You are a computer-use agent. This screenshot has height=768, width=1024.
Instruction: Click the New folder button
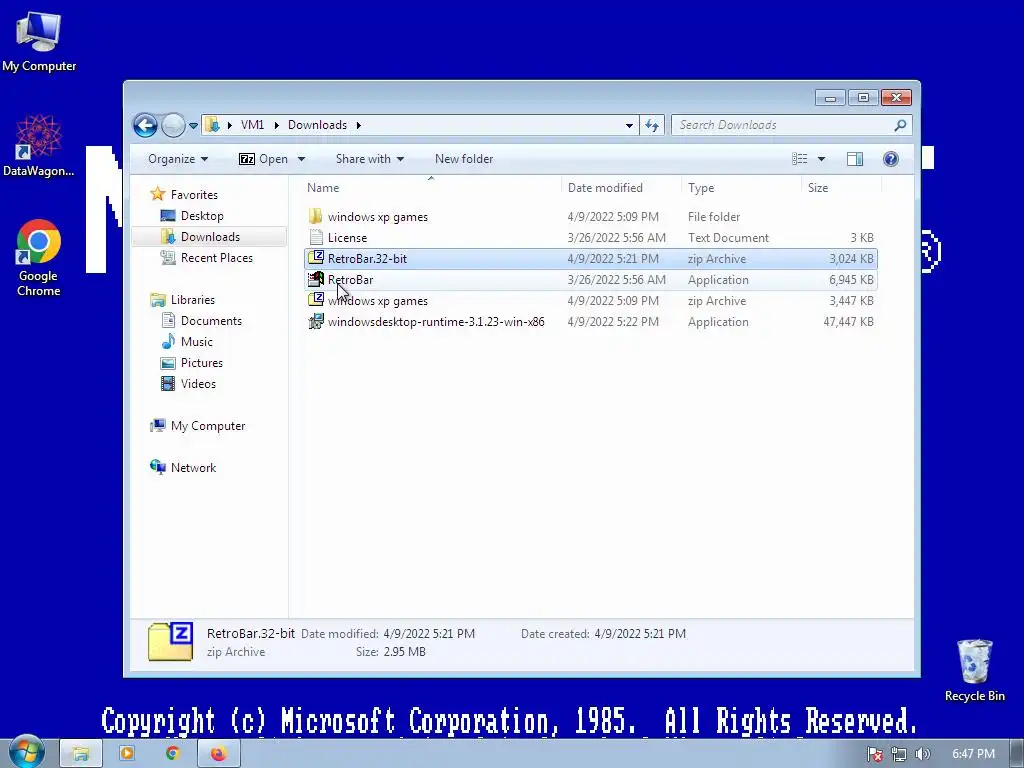tap(464, 159)
